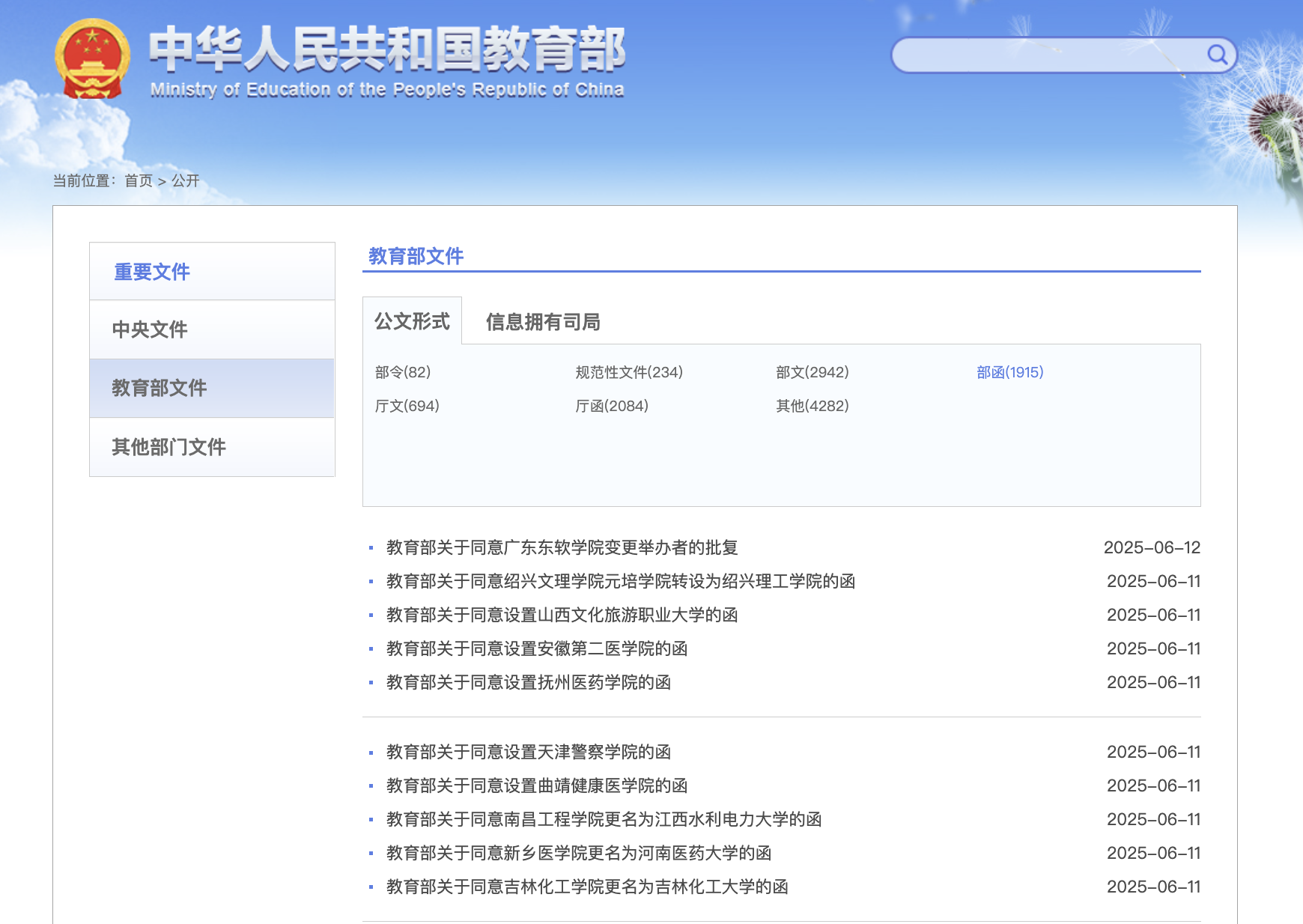Image resolution: width=1303 pixels, height=924 pixels.
Task: Open the 广东东软学院变更举办者 approval document
Action: coord(562,547)
